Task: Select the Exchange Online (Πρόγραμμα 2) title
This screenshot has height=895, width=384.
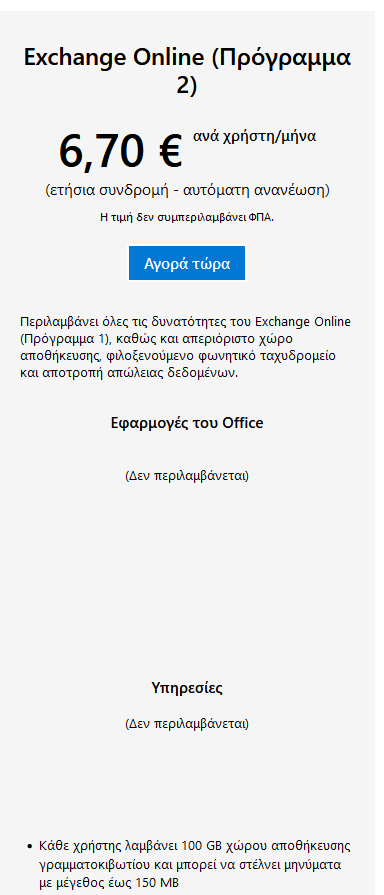Action: point(187,71)
